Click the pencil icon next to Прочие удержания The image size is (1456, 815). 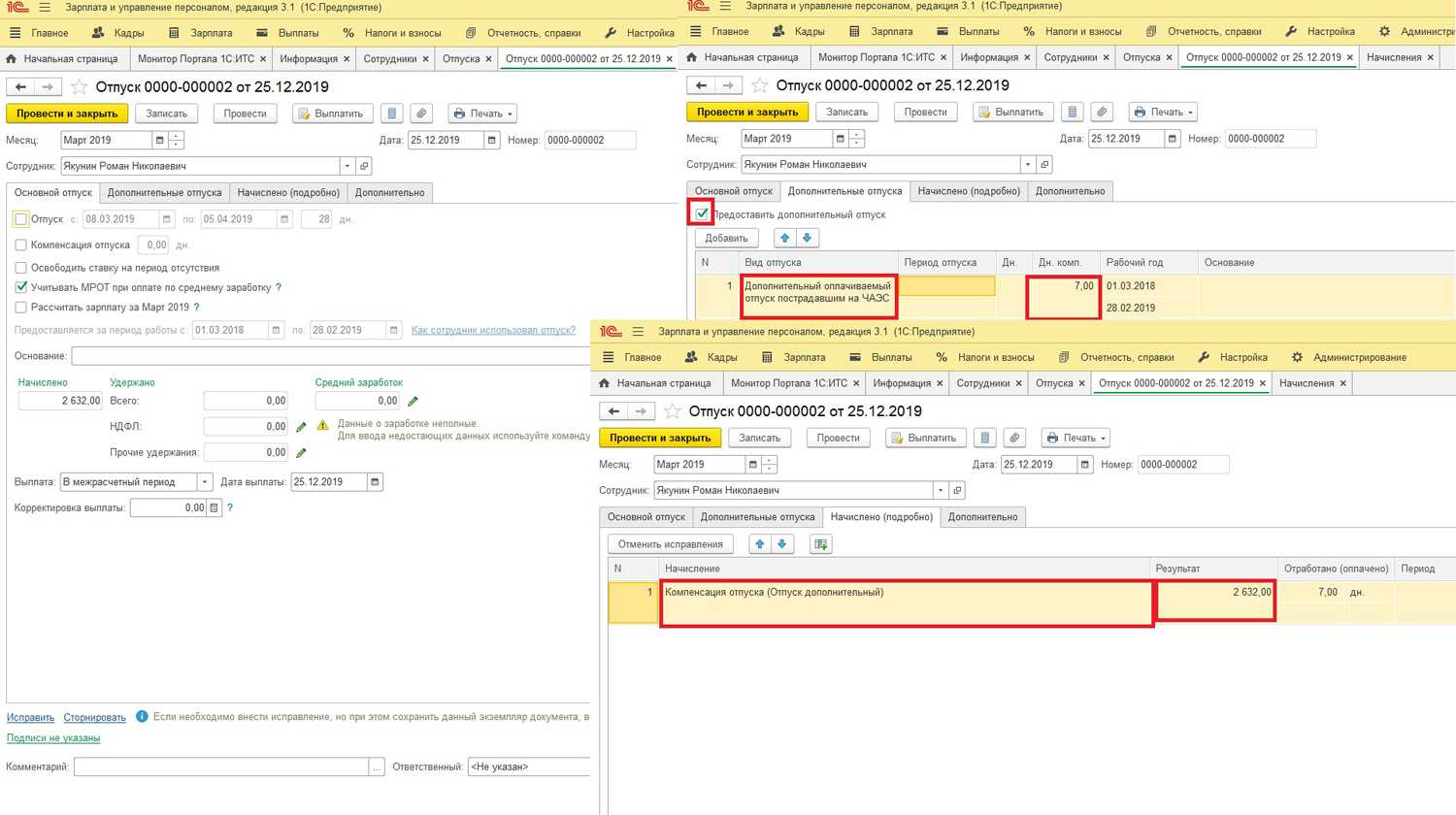(x=301, y=452)
